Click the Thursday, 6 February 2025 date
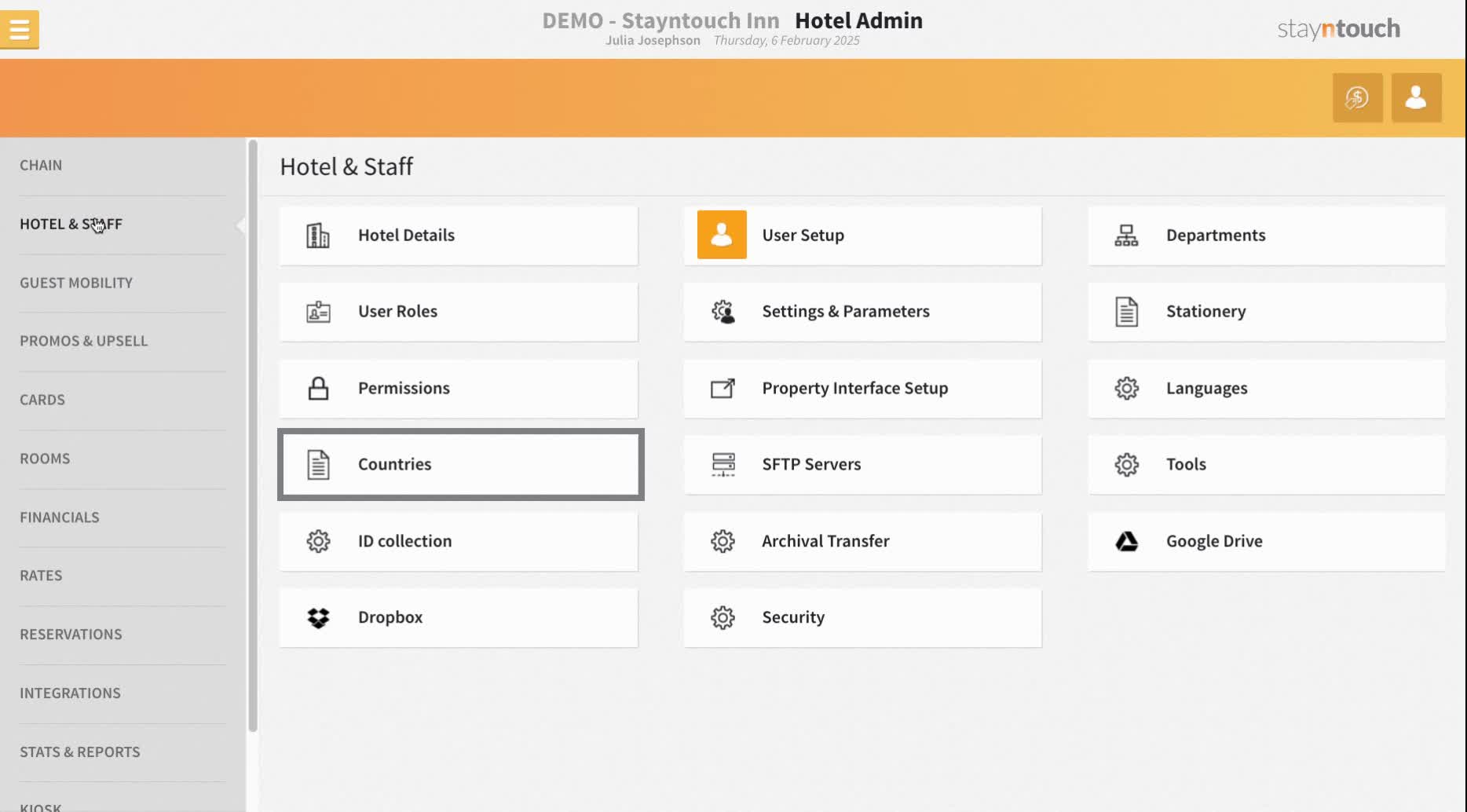 pos(786,40)
